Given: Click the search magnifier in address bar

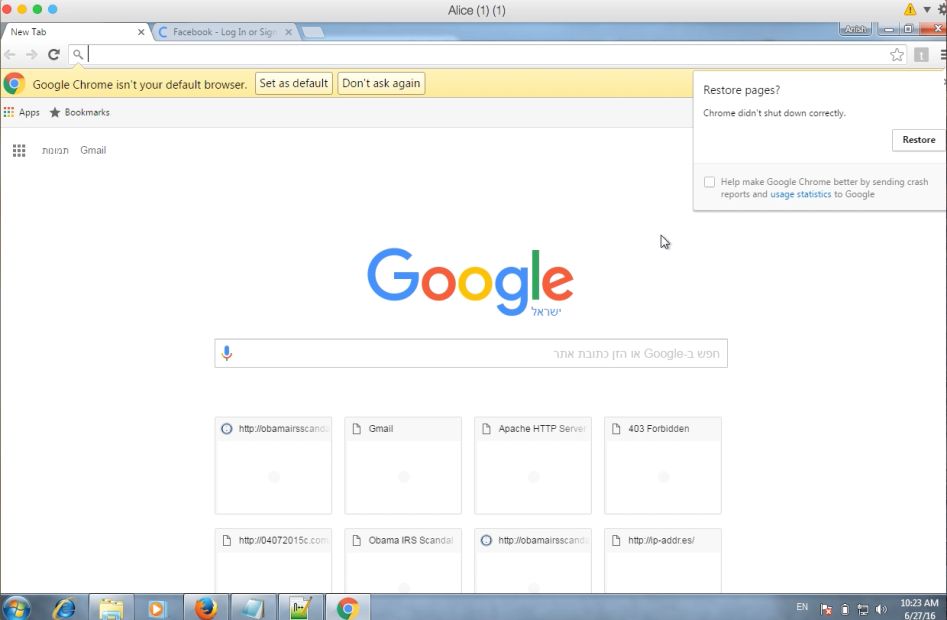Looking at the screenshot, I should tap(78, 54).
